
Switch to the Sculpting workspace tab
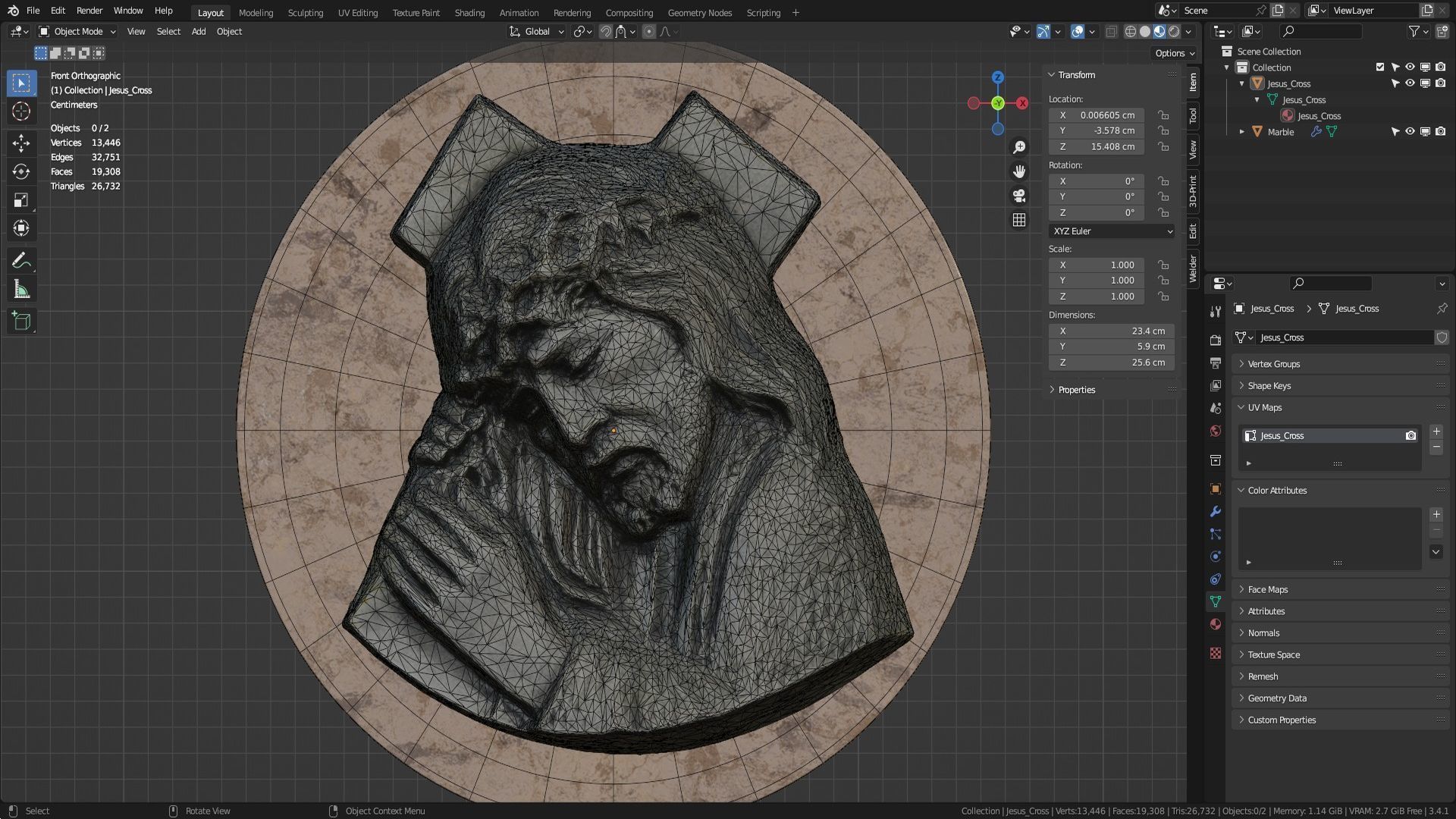click(306, 12)
